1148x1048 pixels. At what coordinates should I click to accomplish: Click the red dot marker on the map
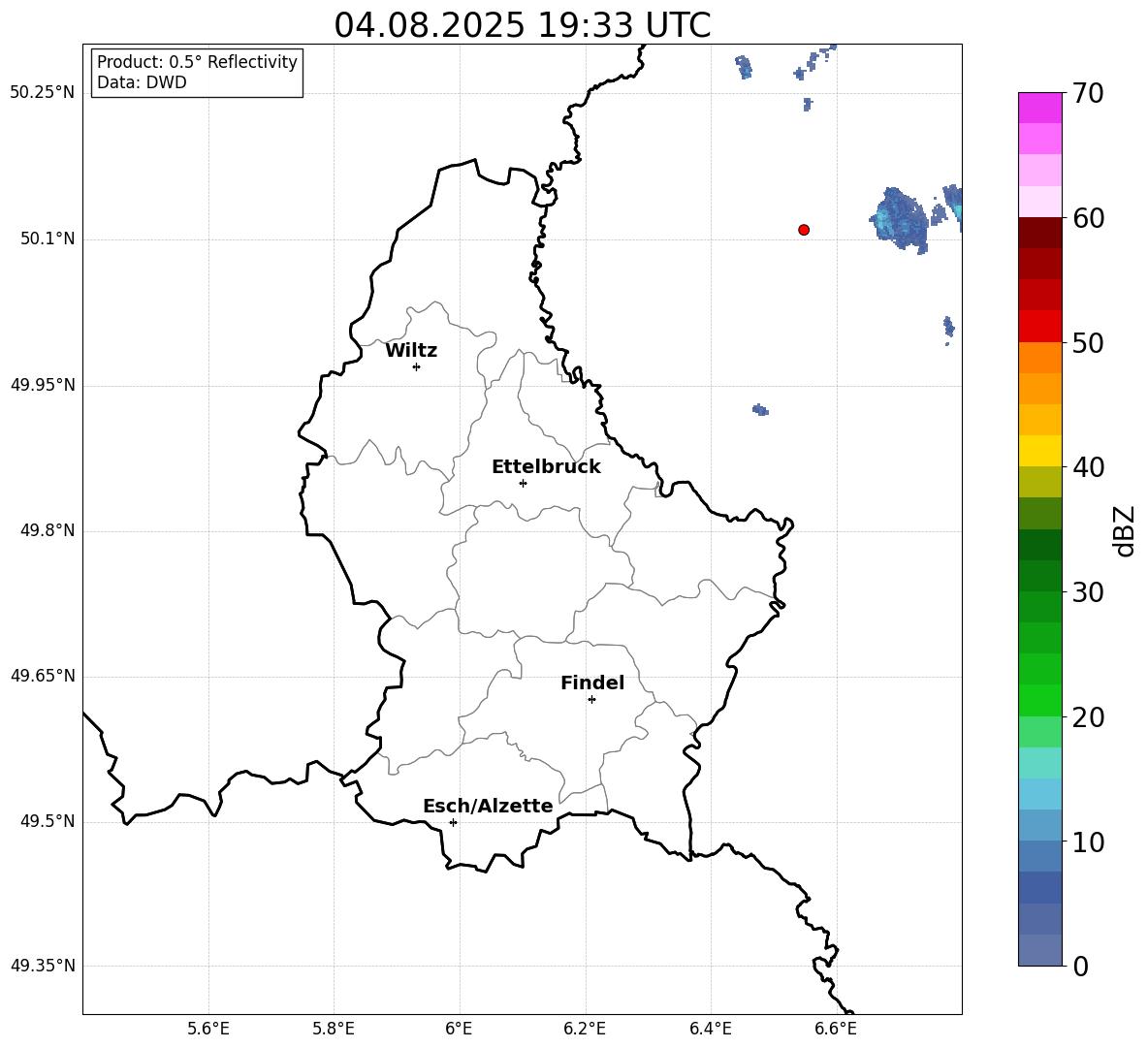pyautogui.click(x=804, y=230)
